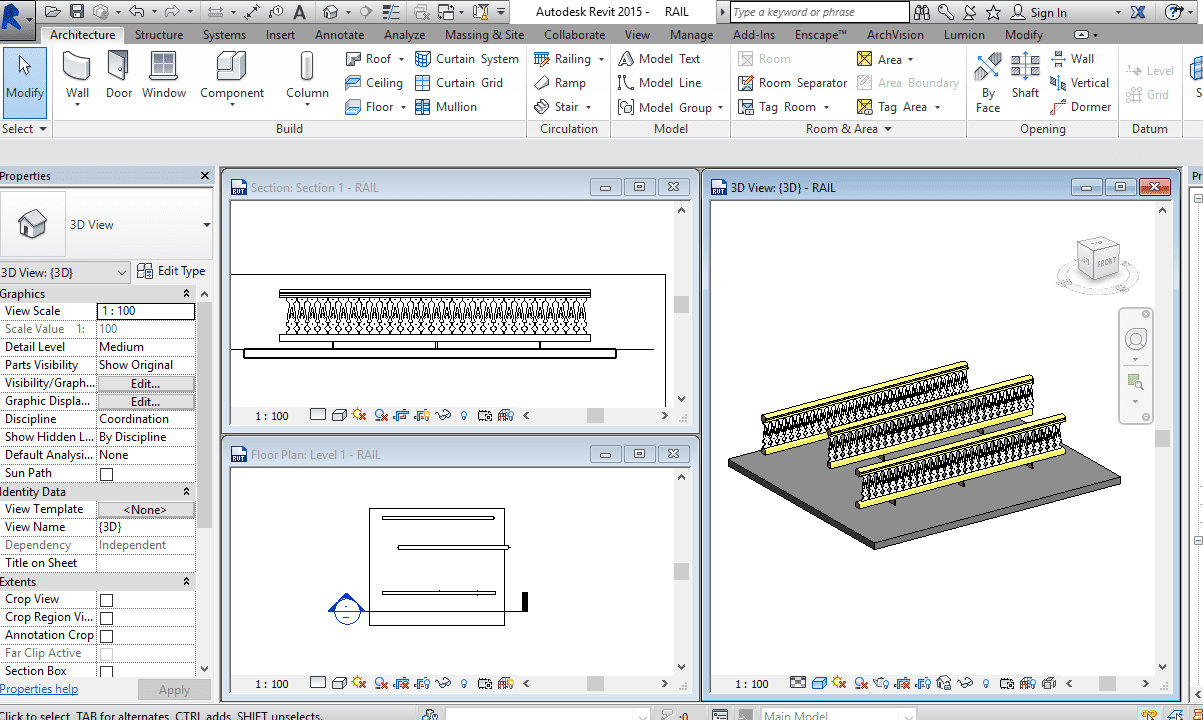1203x720 pixels.
Task: Enable the Sun Path checkbox
Action: (x=106, y=474)
